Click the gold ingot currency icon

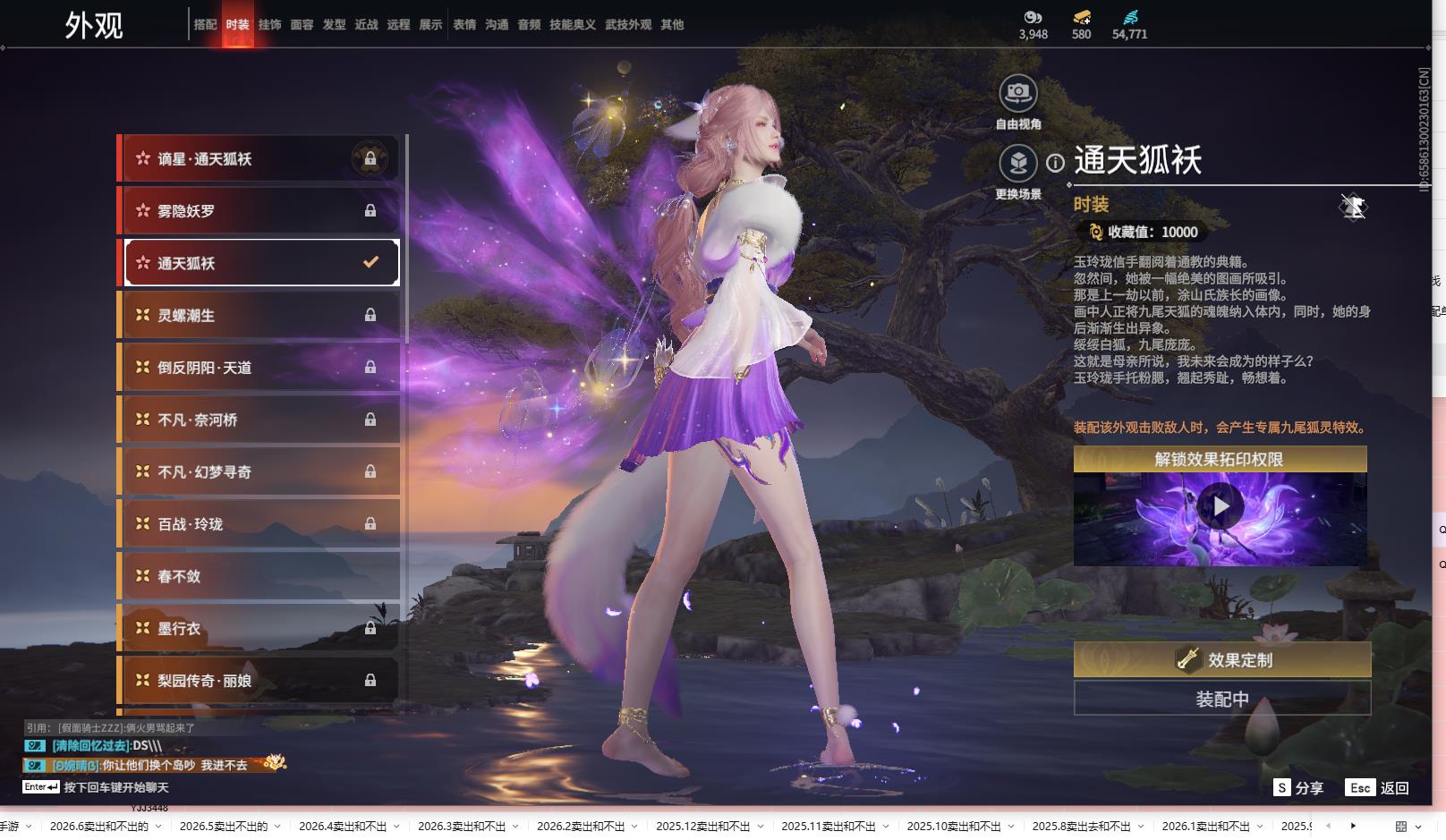point(1082,17)
